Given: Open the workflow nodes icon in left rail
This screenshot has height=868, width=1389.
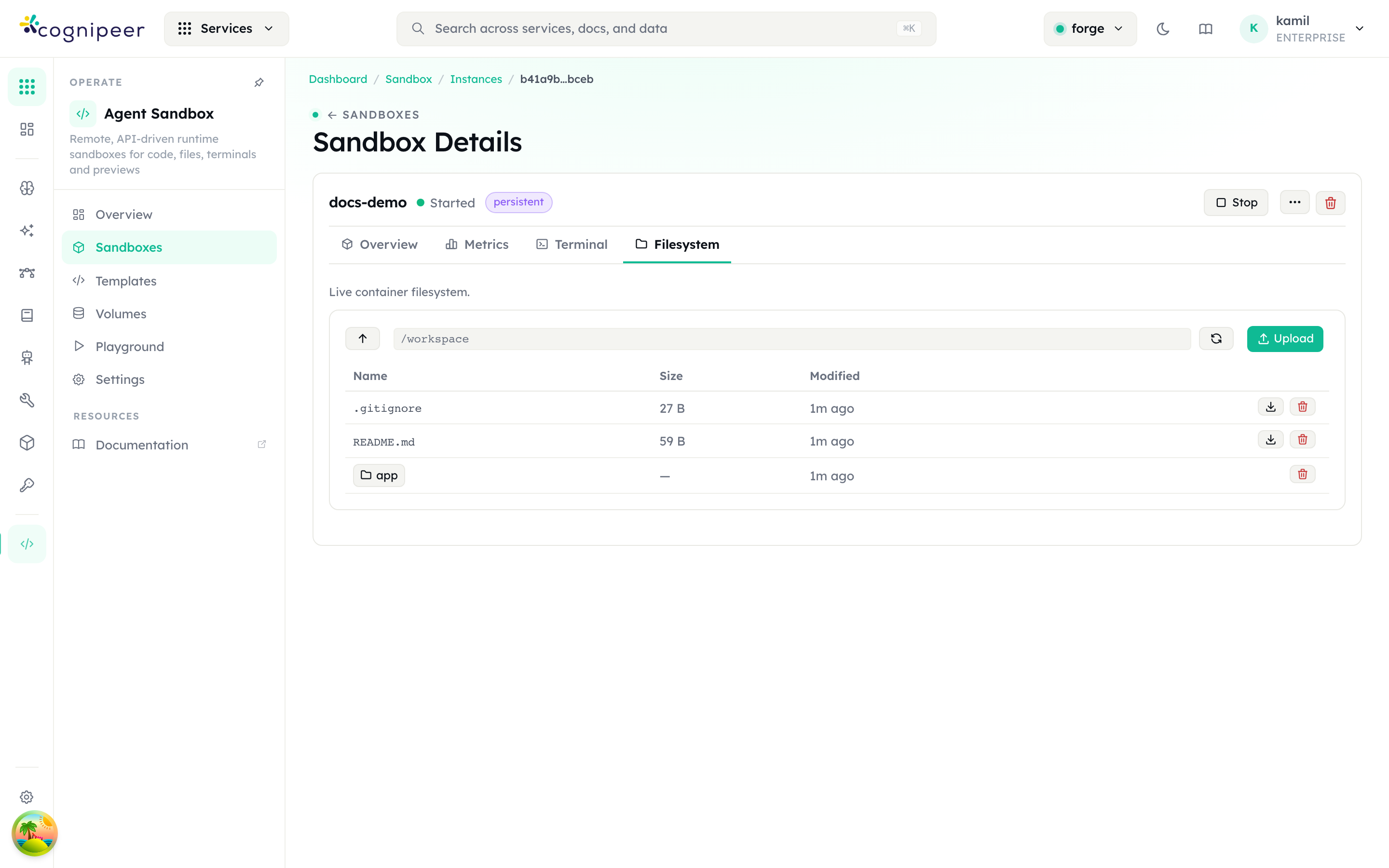Looking at the screenshot, I should click(x=27, y=272).
